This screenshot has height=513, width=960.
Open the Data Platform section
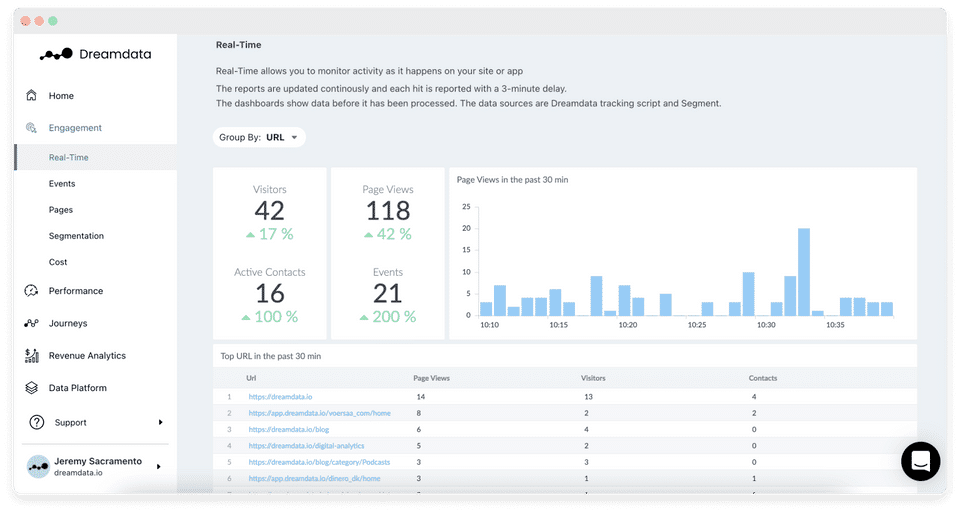click(x=78, y=388)
